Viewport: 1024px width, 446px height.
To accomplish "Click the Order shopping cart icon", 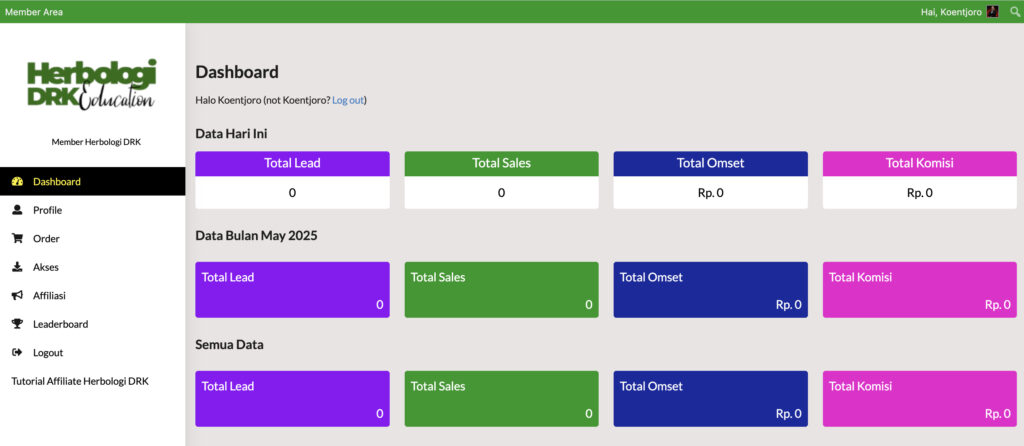I will point(18,238).
